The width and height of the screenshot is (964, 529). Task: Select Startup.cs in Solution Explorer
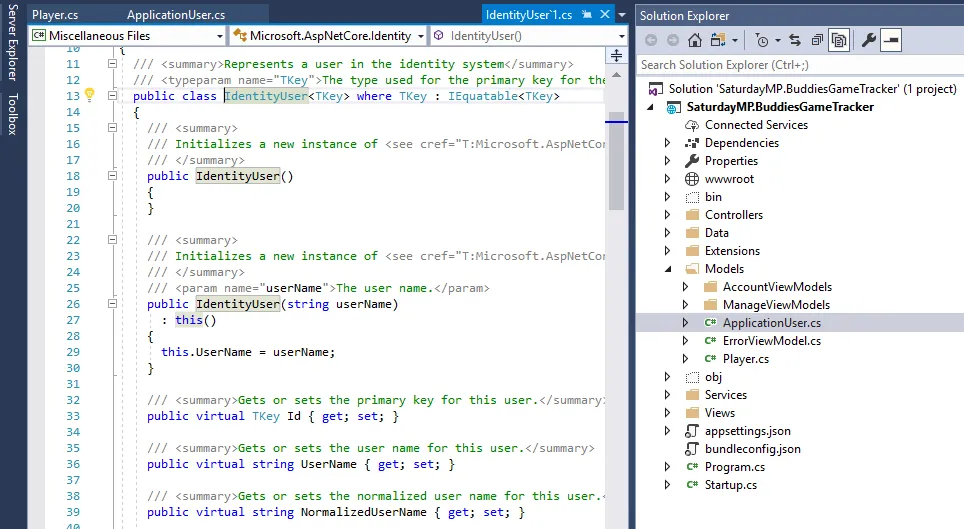point(730,485)
